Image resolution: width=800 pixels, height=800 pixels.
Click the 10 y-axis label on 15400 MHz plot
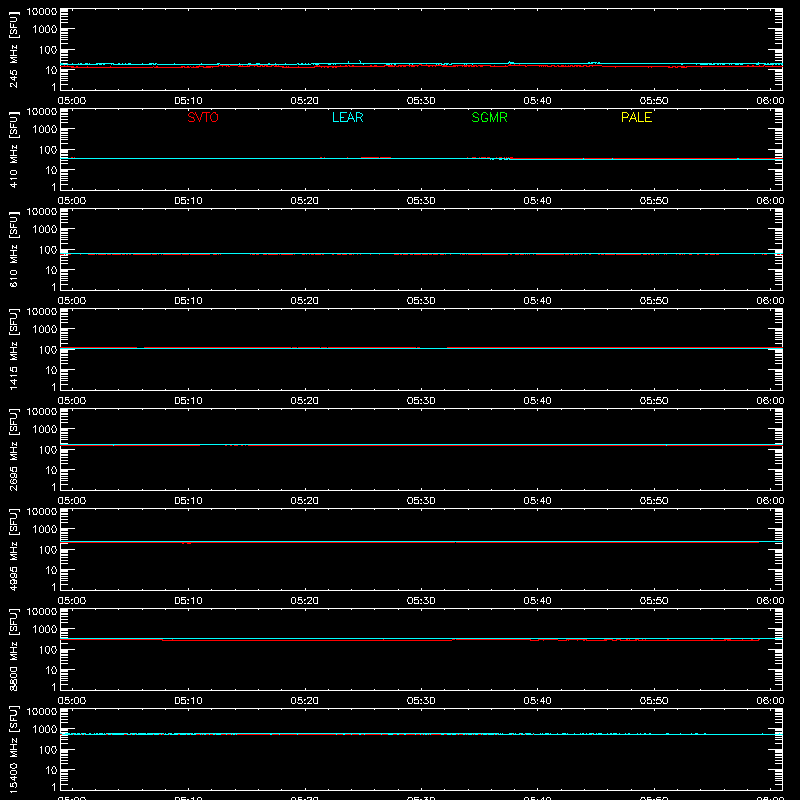[x=51, y=770]
